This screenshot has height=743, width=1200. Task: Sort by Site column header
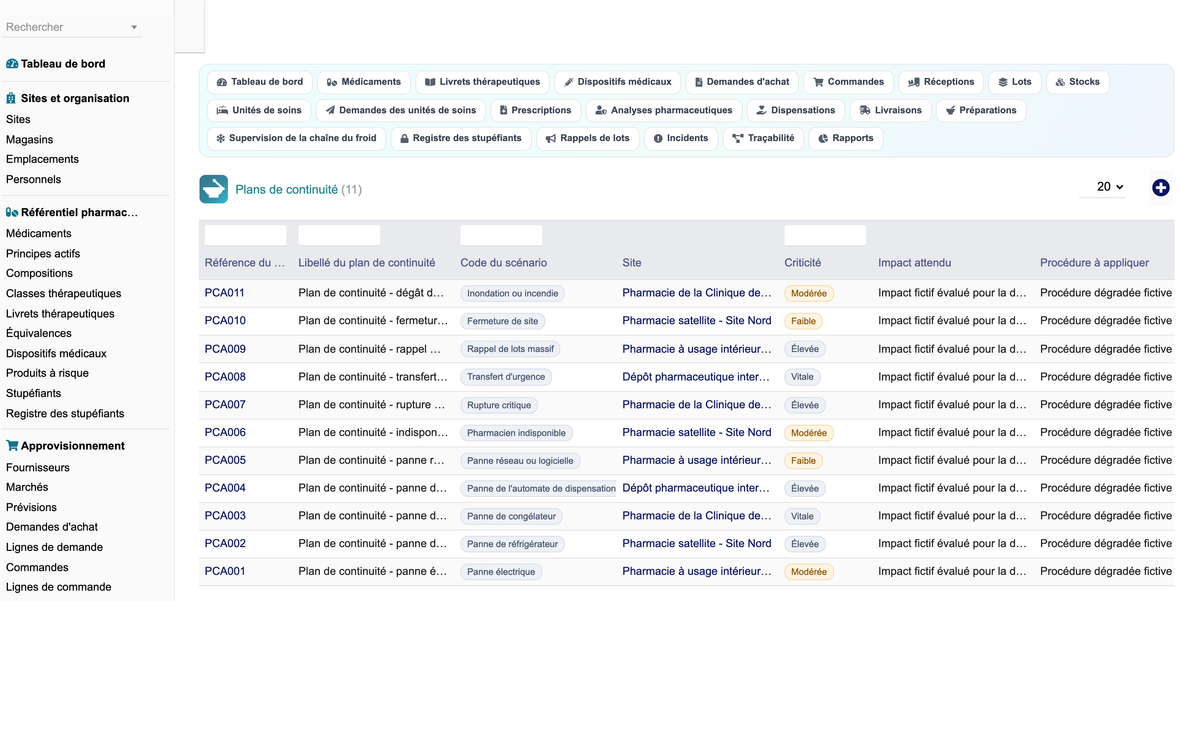coord(632,263)
